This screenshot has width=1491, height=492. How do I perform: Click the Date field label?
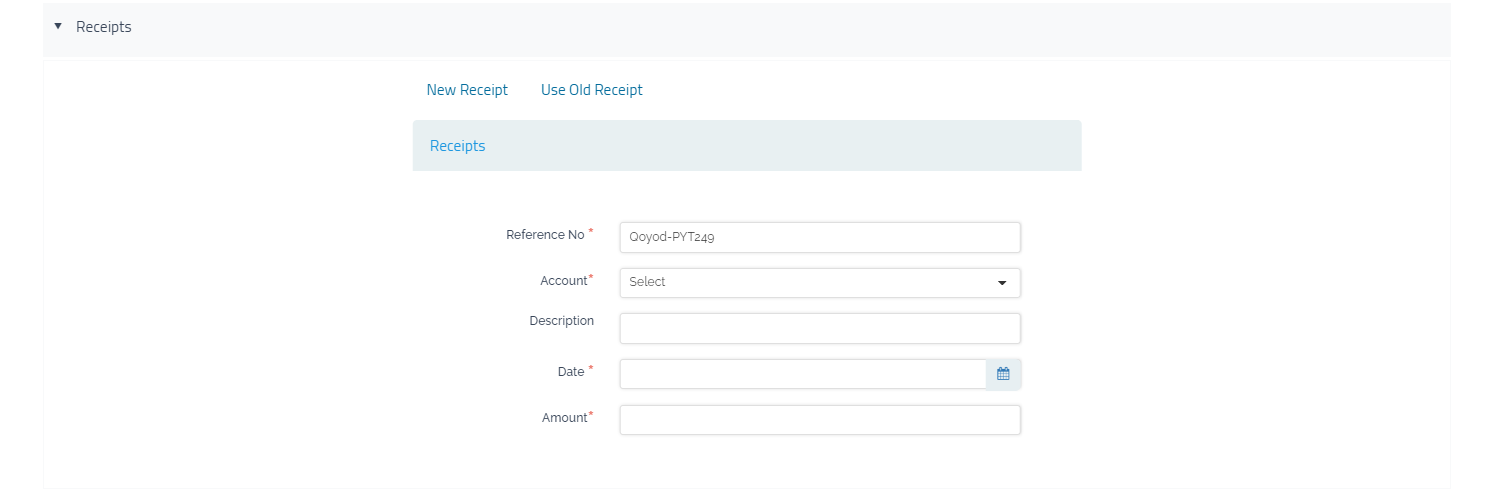click(570, 372)
